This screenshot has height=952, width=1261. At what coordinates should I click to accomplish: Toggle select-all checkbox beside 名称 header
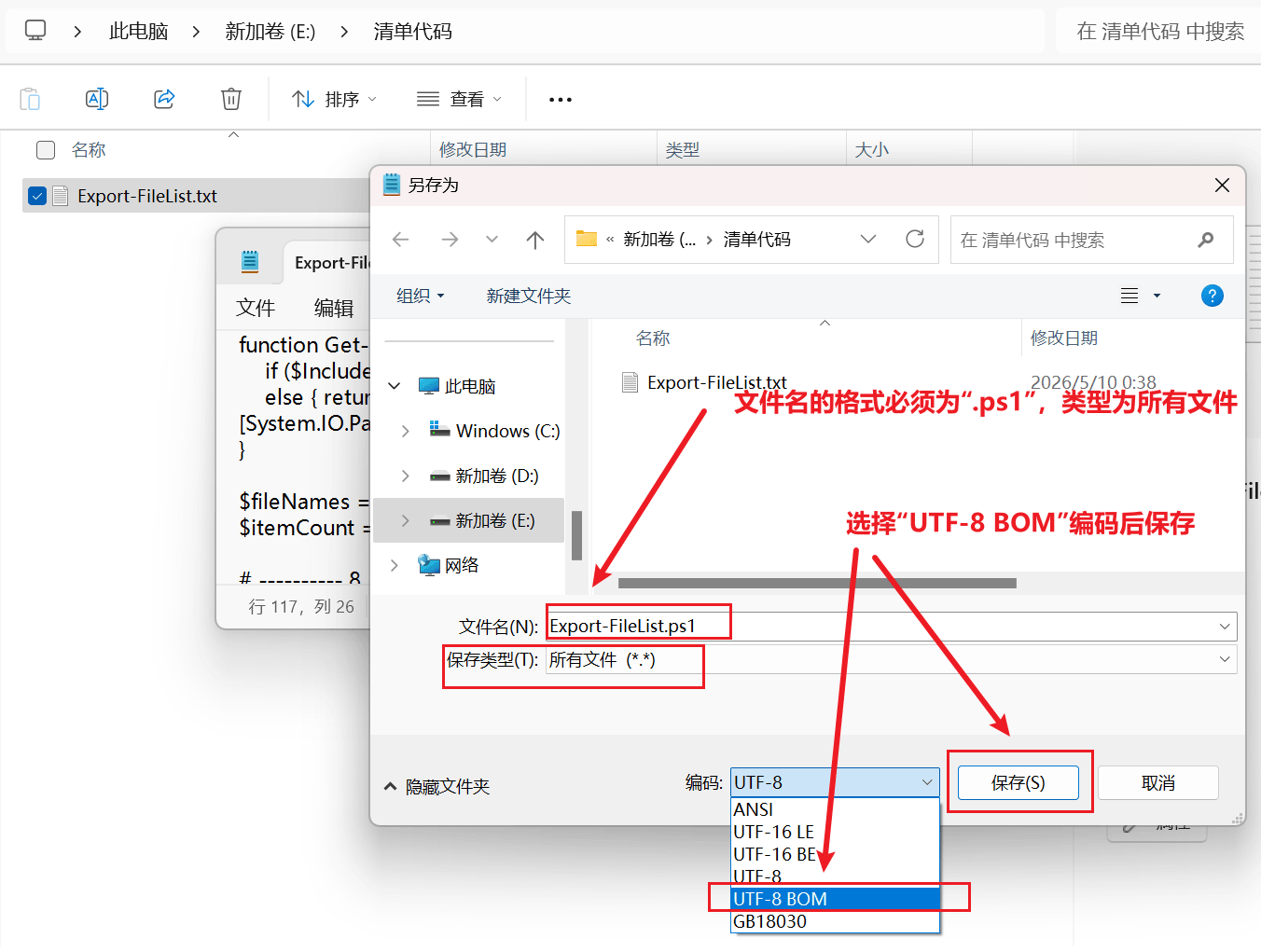[46, 150]
